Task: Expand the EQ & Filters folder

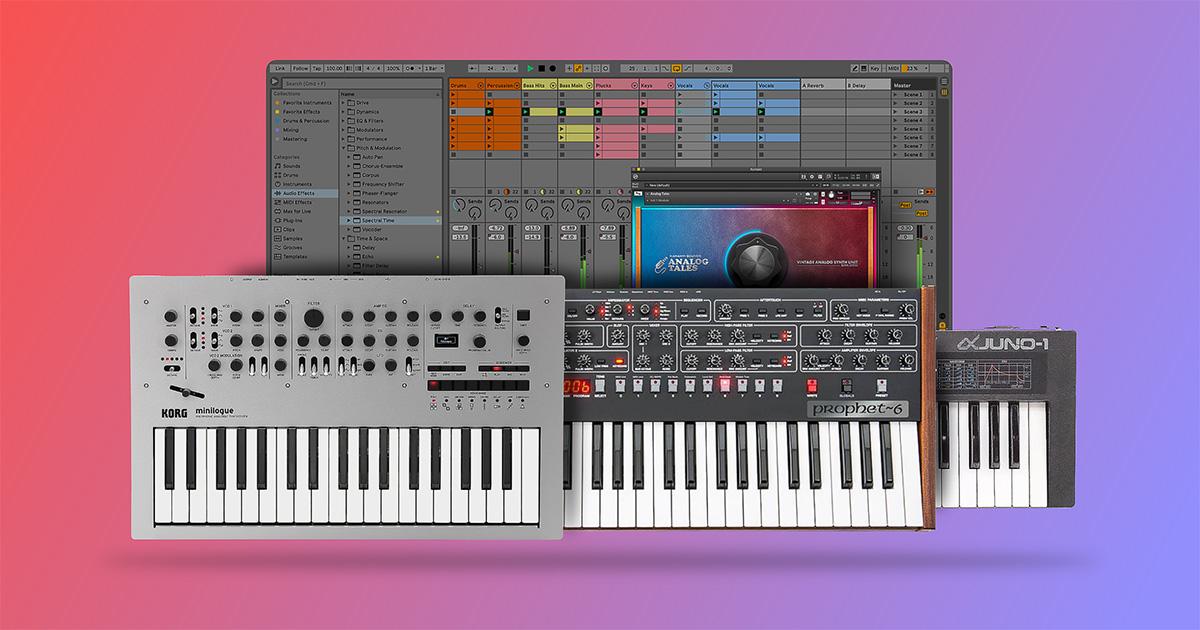Action: 343,121
